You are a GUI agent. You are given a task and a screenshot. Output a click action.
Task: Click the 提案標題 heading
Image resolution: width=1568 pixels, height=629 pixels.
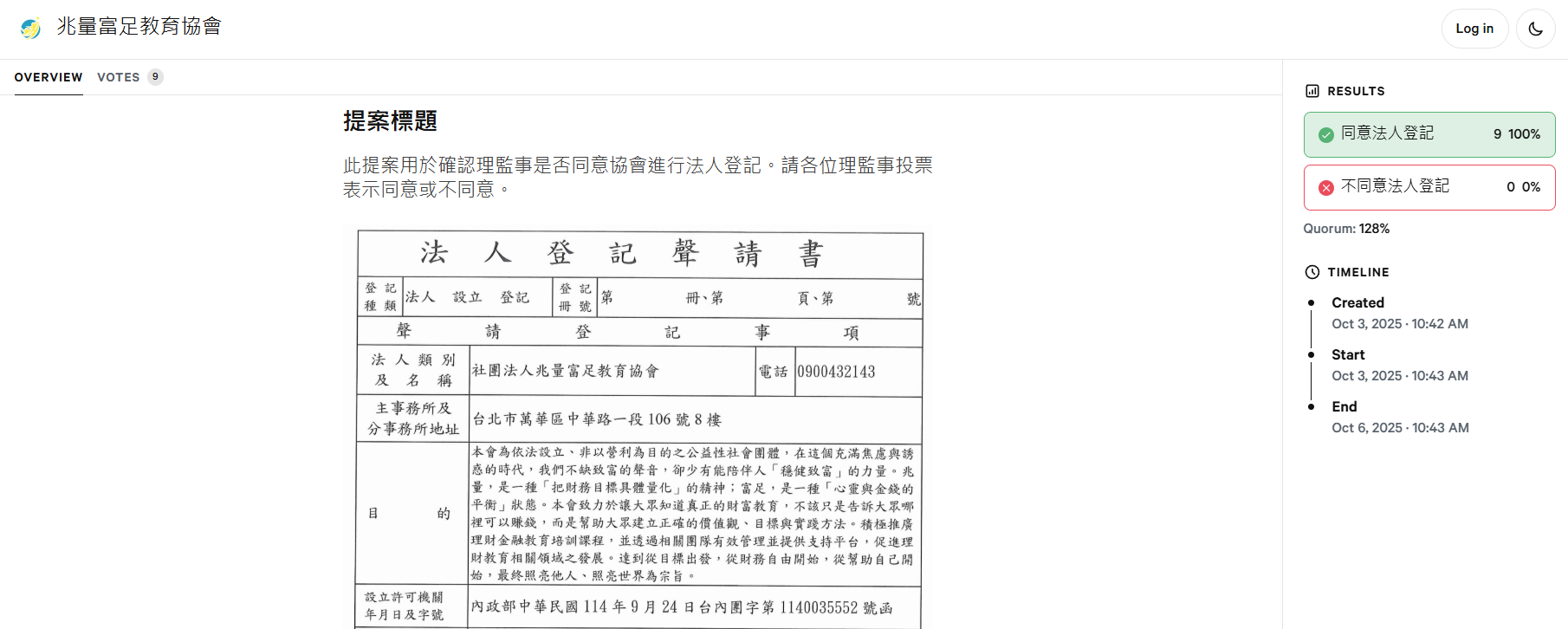(x=390, y=121)
